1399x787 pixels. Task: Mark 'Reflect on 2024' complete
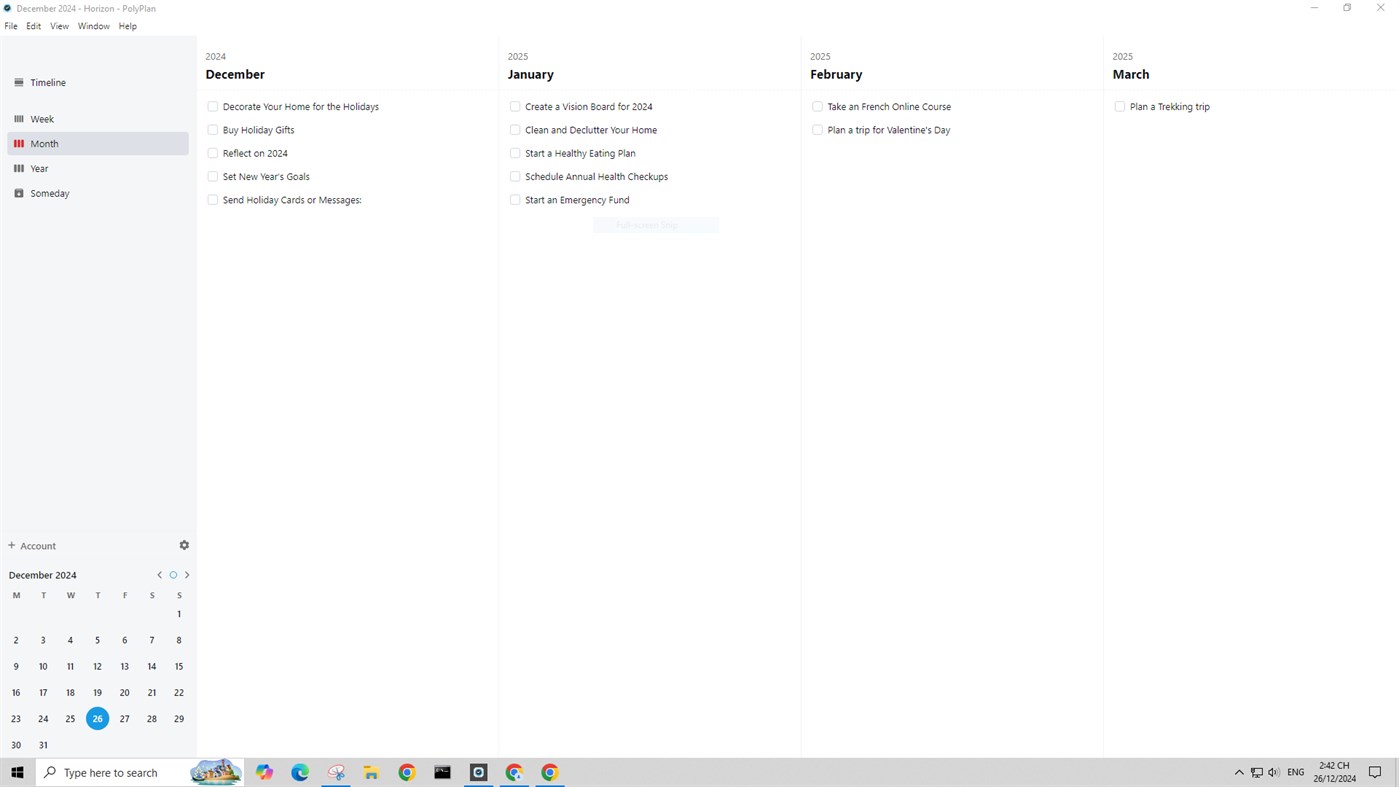click(213, 153)
